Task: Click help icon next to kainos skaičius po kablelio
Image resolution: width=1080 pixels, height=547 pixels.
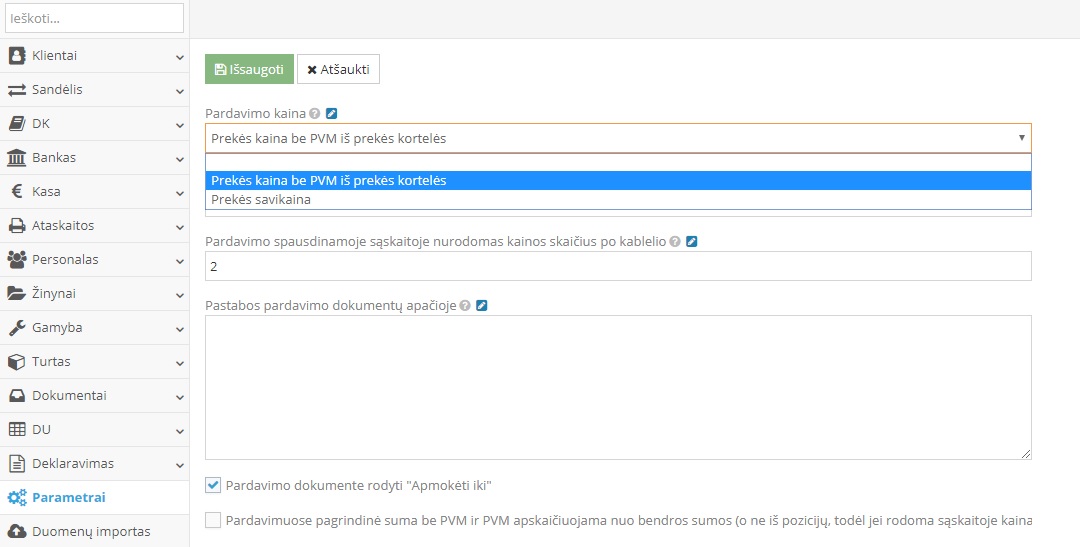Action: (675, 242)
